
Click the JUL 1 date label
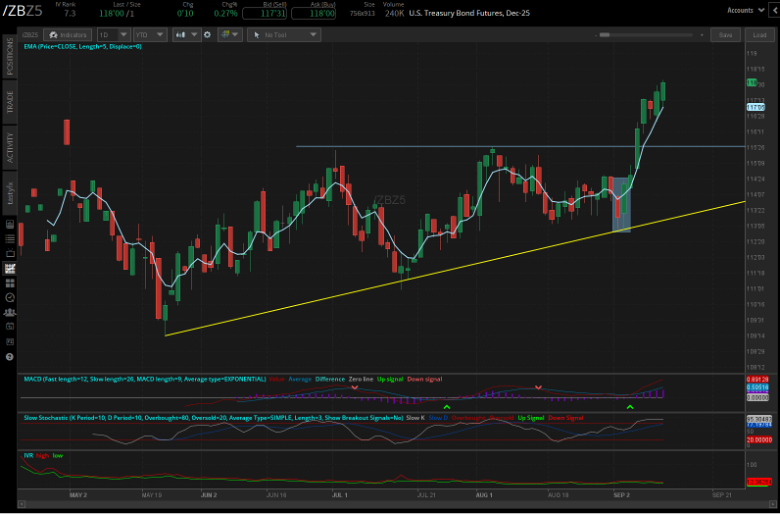[340, 495]
